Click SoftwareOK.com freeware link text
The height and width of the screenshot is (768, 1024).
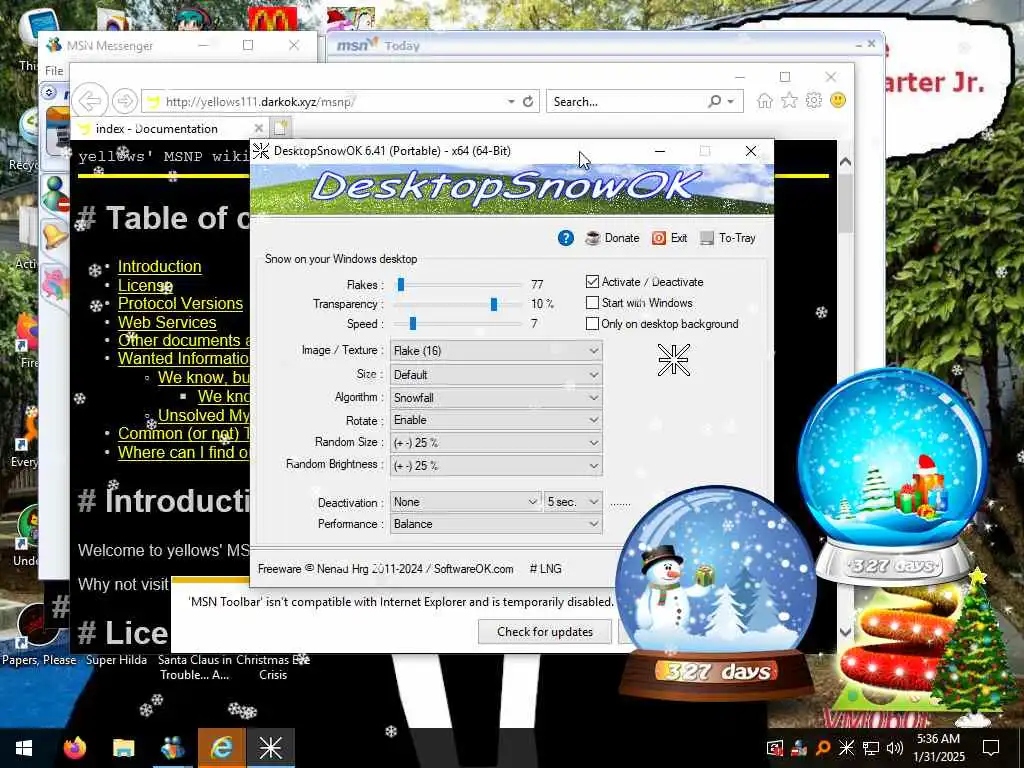[473, 569]
